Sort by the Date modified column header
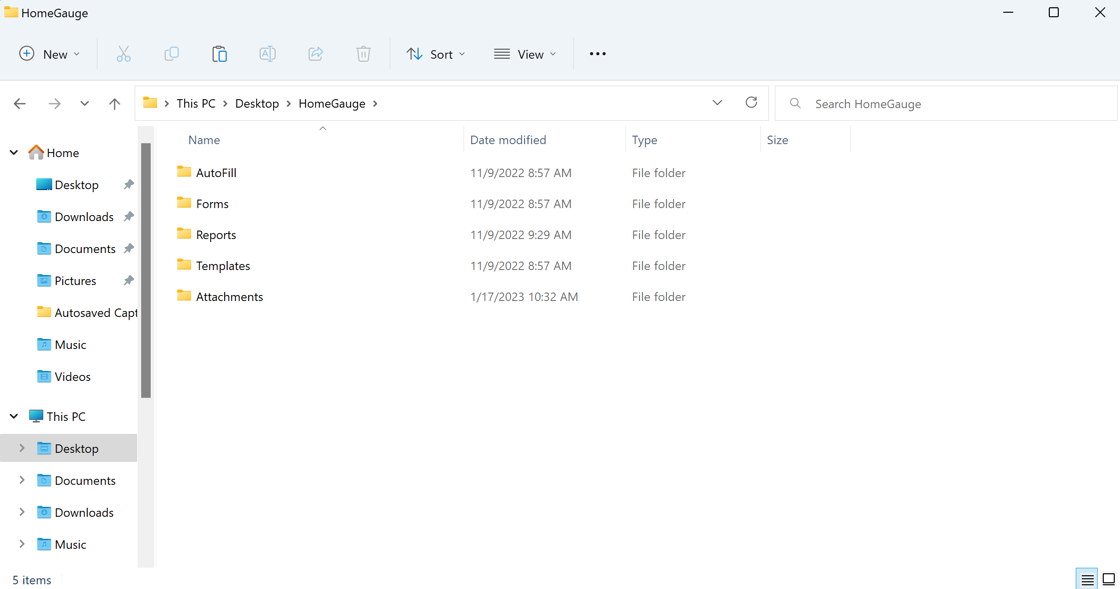1120x589 pixels. 508,140
